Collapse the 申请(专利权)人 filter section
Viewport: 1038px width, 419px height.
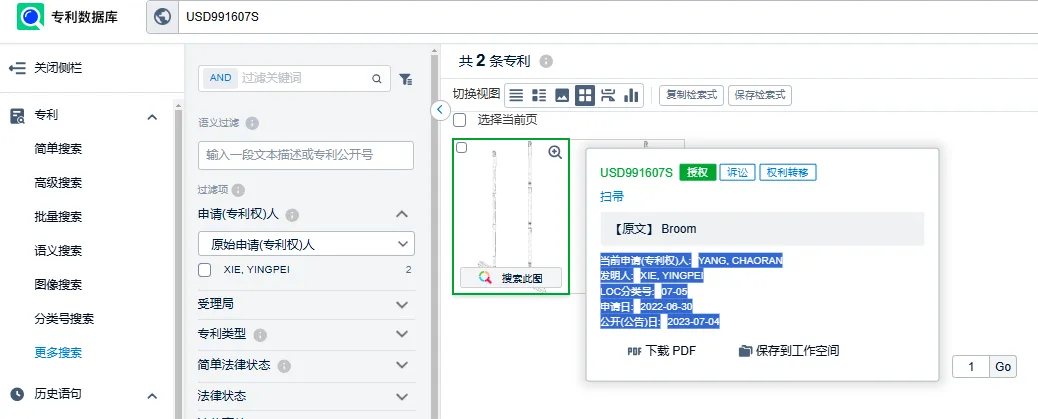402,214
